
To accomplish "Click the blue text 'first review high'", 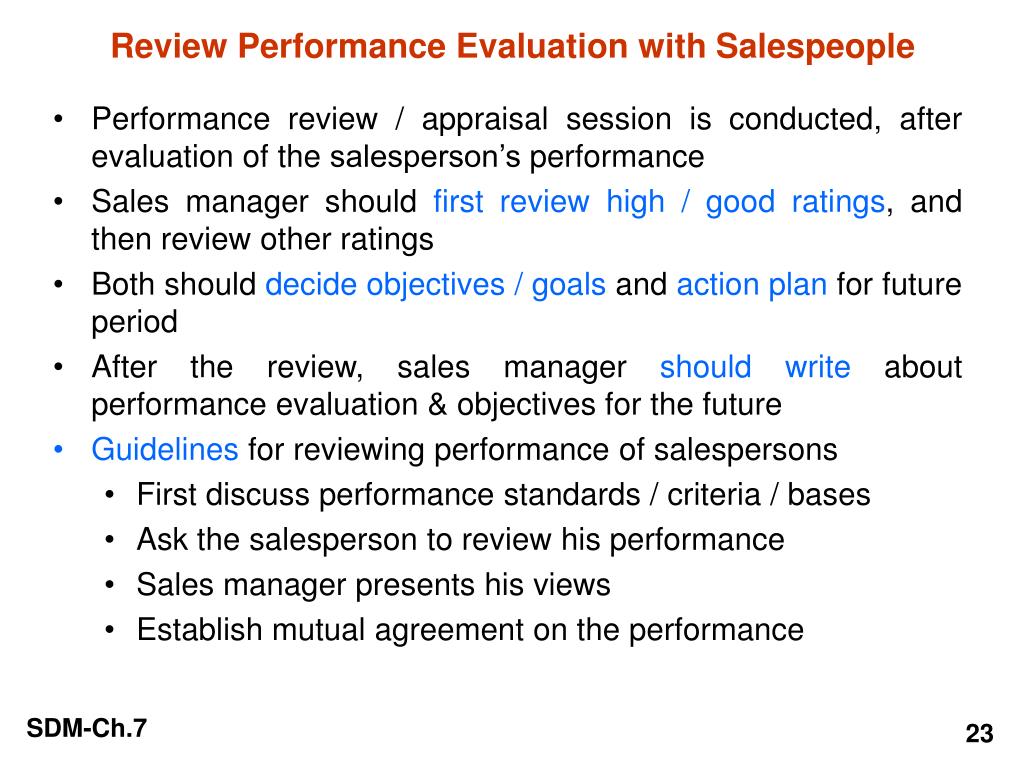I will point(549,202).
